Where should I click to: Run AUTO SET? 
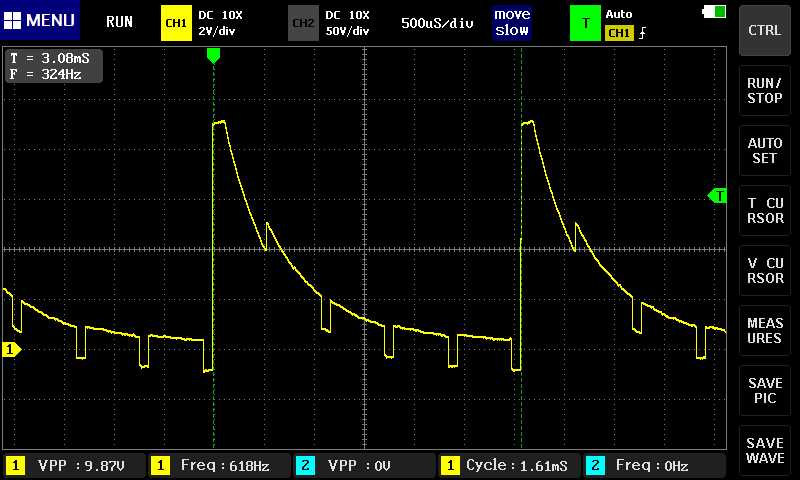(x=764, y=150)
